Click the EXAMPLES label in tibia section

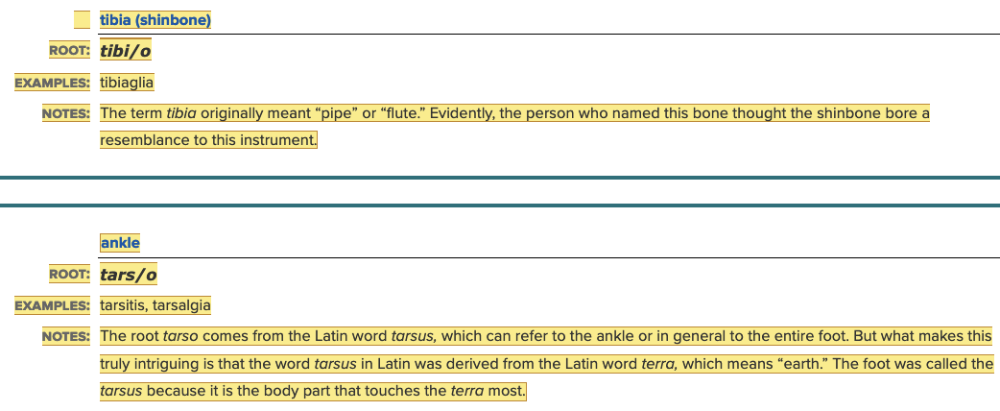point(52,82)
